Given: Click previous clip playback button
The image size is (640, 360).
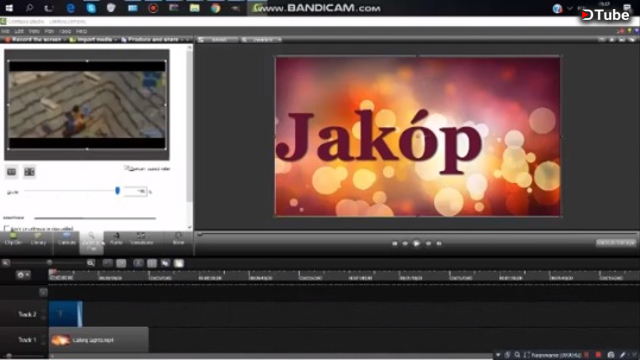Looking at the screenshot, I should [x=394, y=243].
